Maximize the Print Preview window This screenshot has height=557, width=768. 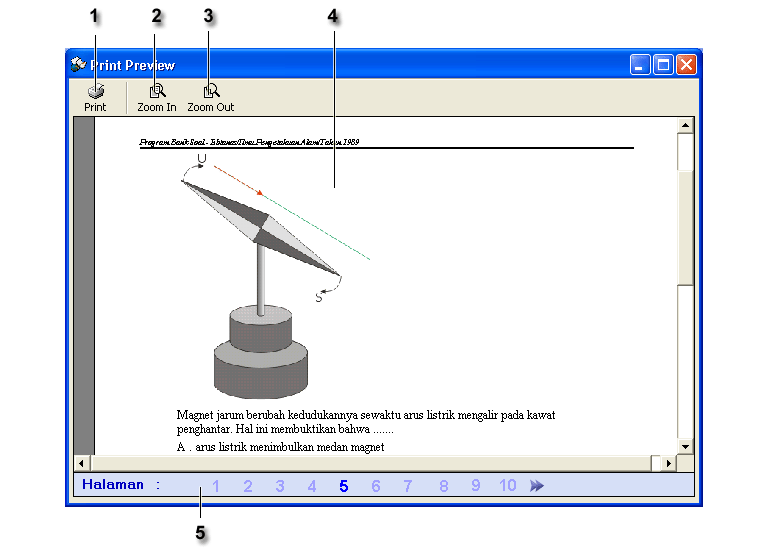(663, 65)
